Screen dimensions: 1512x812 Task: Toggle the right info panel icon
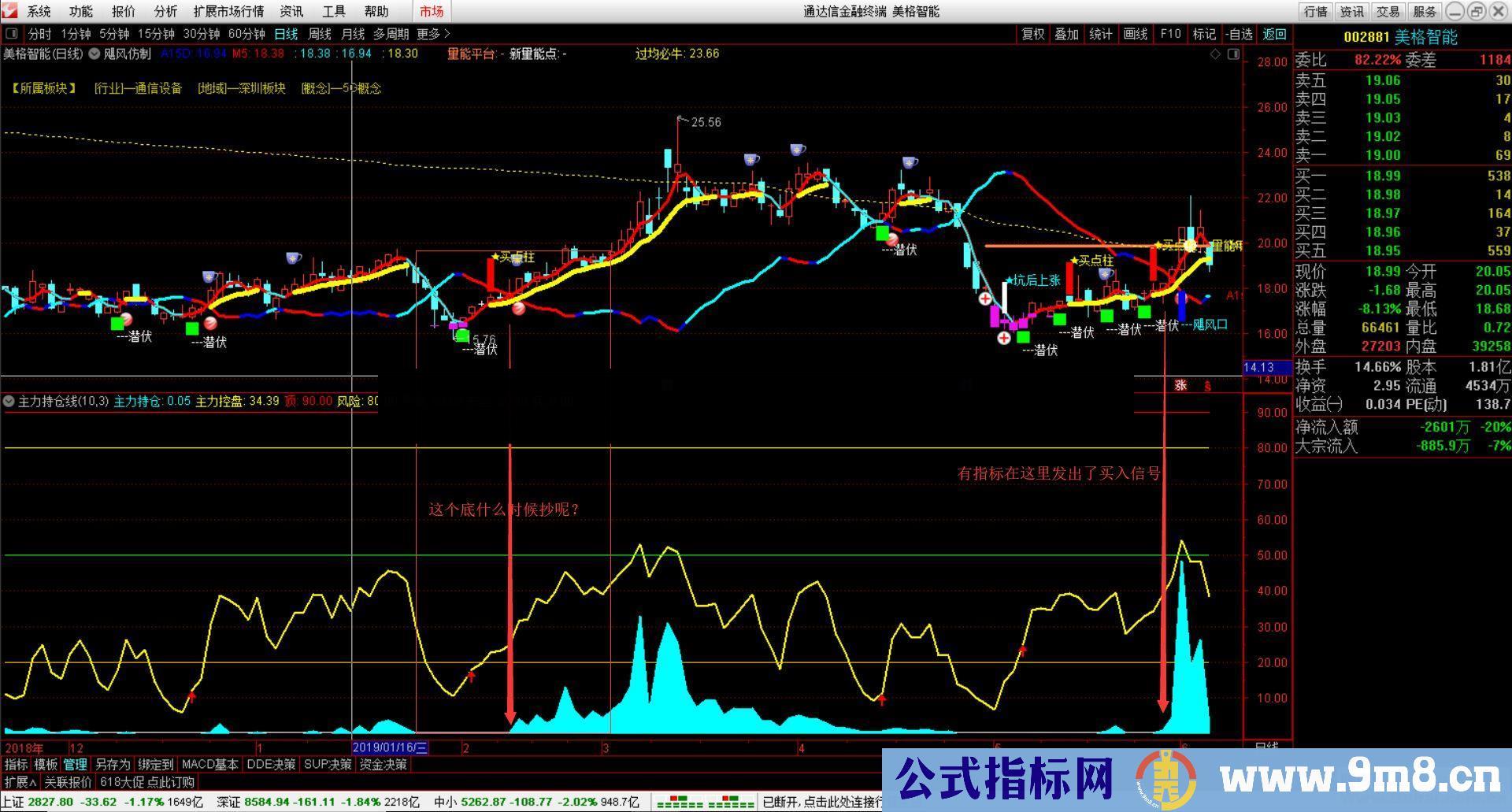(1233, 54)
